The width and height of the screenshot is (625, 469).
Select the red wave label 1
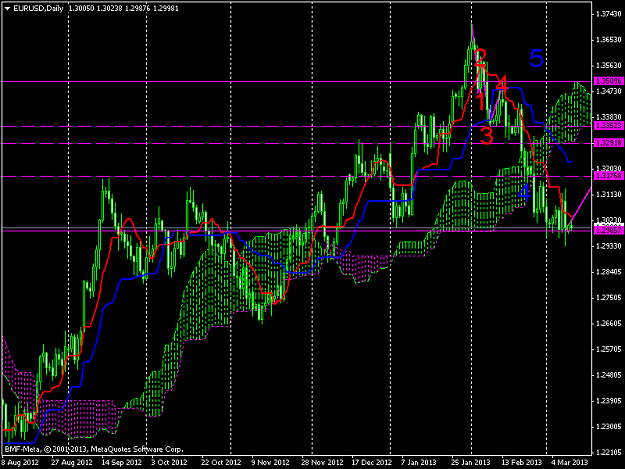point(481,102)
